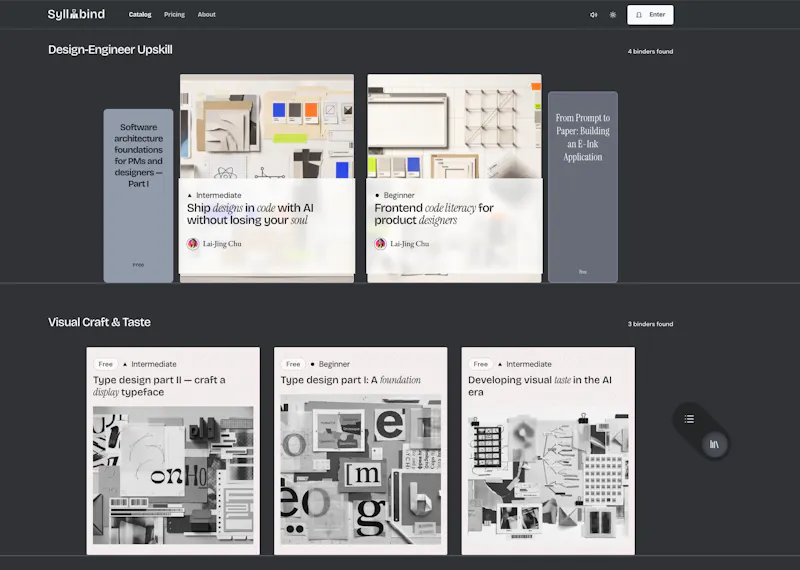Toggle light theme sun icon
The width and height of the screenshot is (800, 570).
pyautogui.click(x=613, y=15)
